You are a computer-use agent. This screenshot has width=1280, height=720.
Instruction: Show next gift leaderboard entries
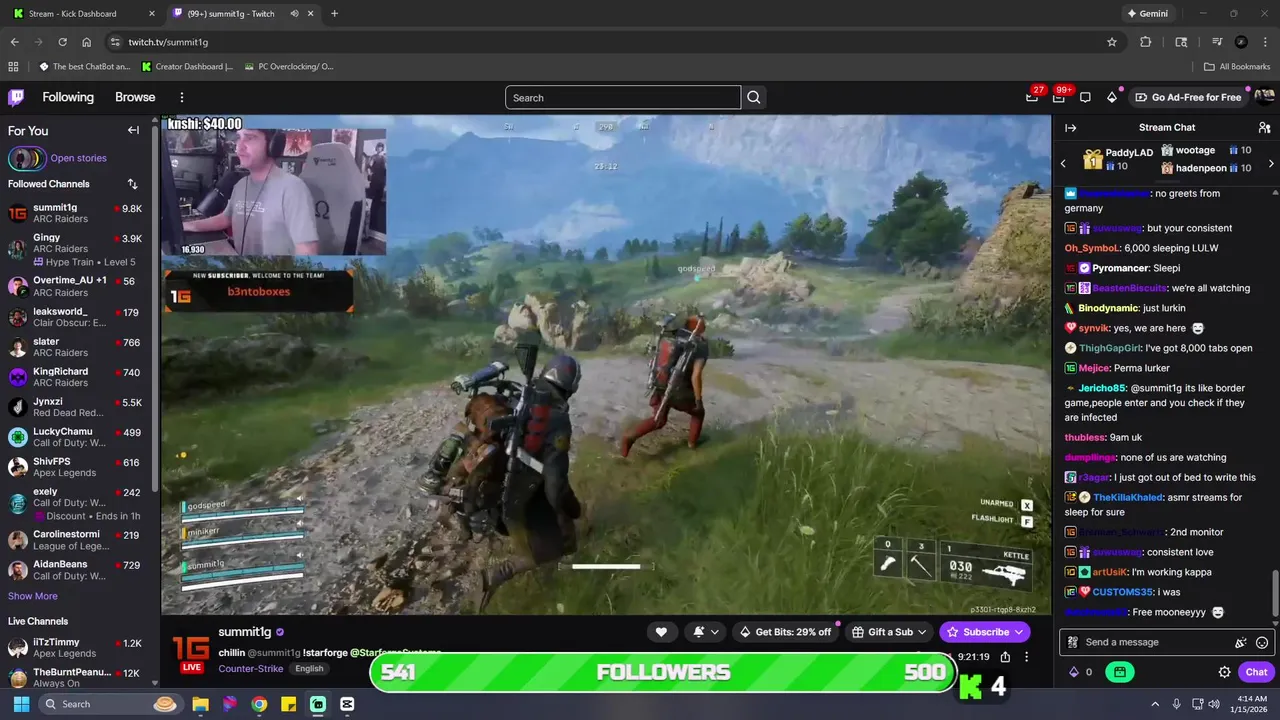(x=1271, y=163)
